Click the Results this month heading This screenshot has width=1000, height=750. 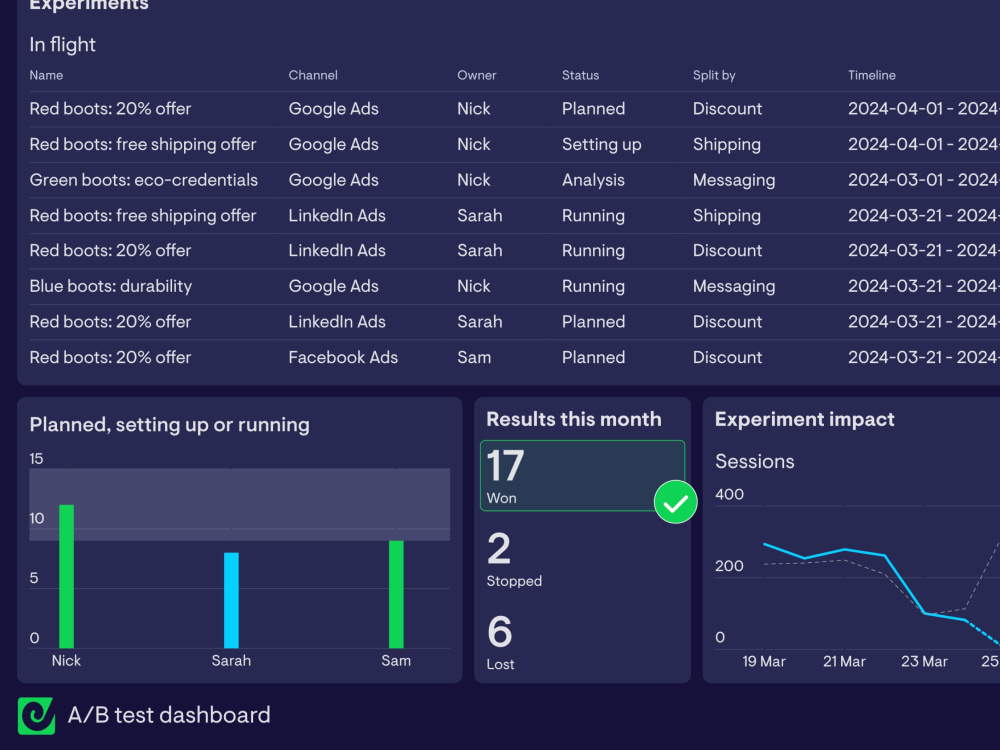pos(574,419)
